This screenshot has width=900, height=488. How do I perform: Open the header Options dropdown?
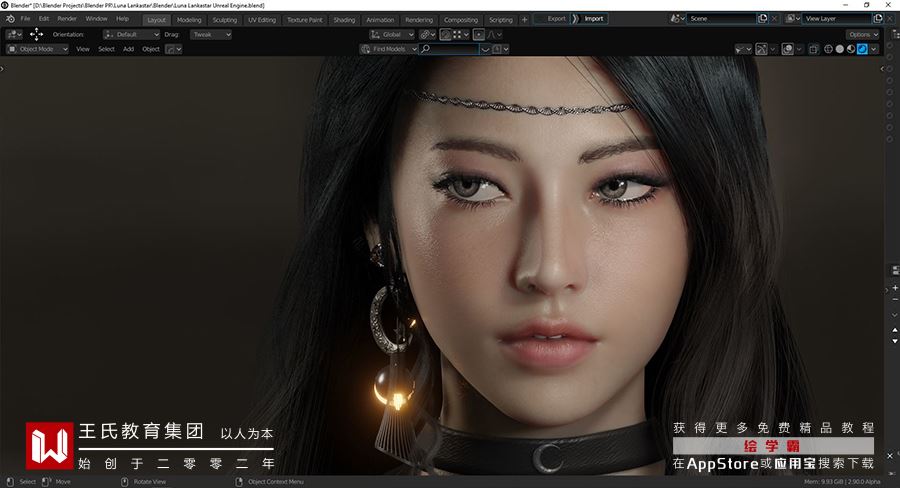pos(863,34)
